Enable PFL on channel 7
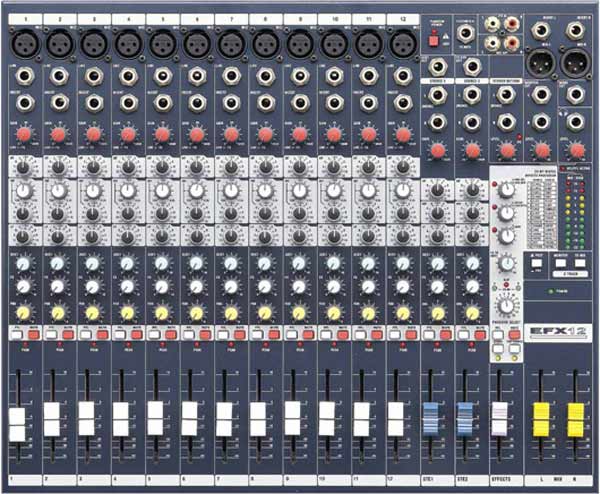600x494 pixels. (x=223, y=335)
